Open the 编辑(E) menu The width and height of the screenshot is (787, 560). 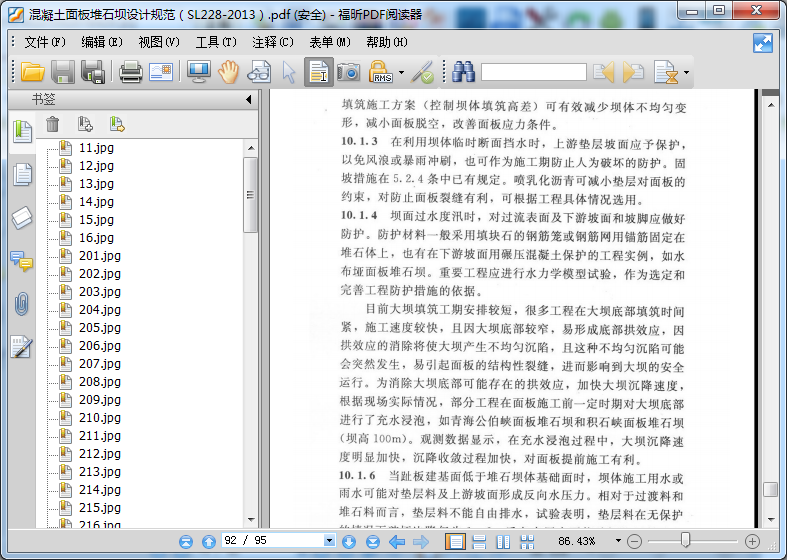pos(102,42)
